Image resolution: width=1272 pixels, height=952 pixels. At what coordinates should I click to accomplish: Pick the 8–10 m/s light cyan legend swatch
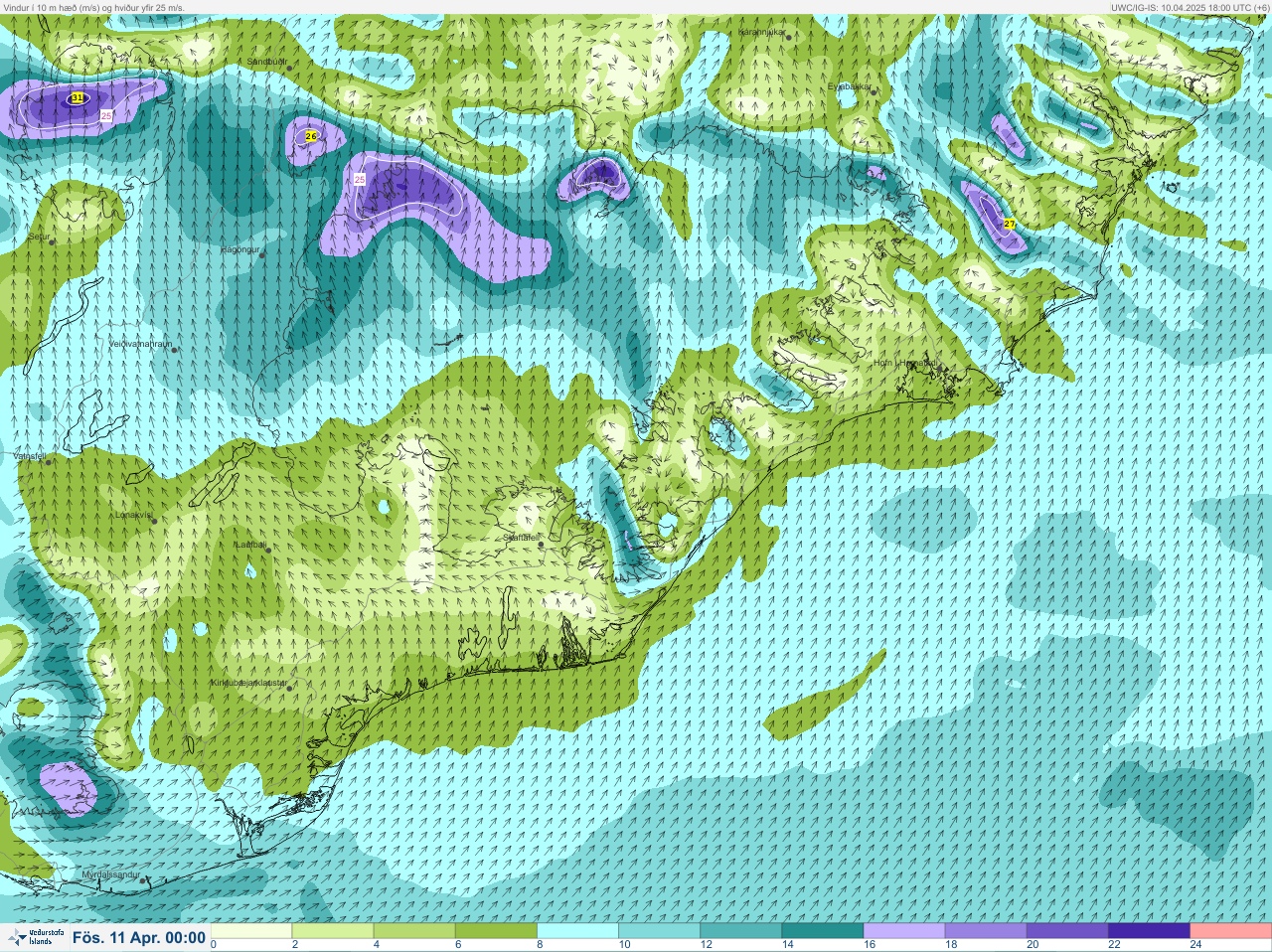pyautogui.click(x=577, y=931)
